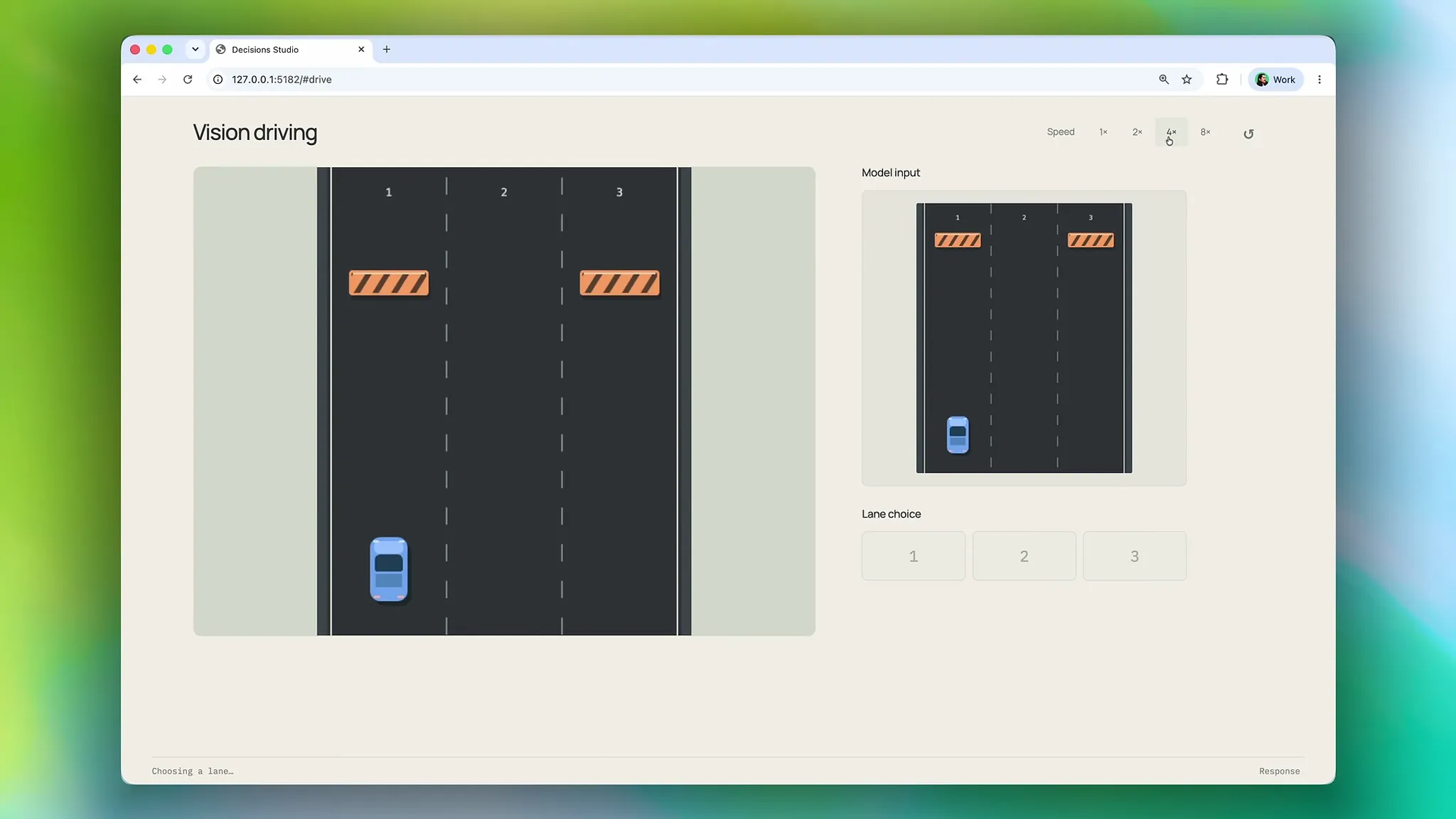Set simulation speed to 4×
This screenshot has height=819, width=1456.
pyautogui.click(x=1172, y=132)
